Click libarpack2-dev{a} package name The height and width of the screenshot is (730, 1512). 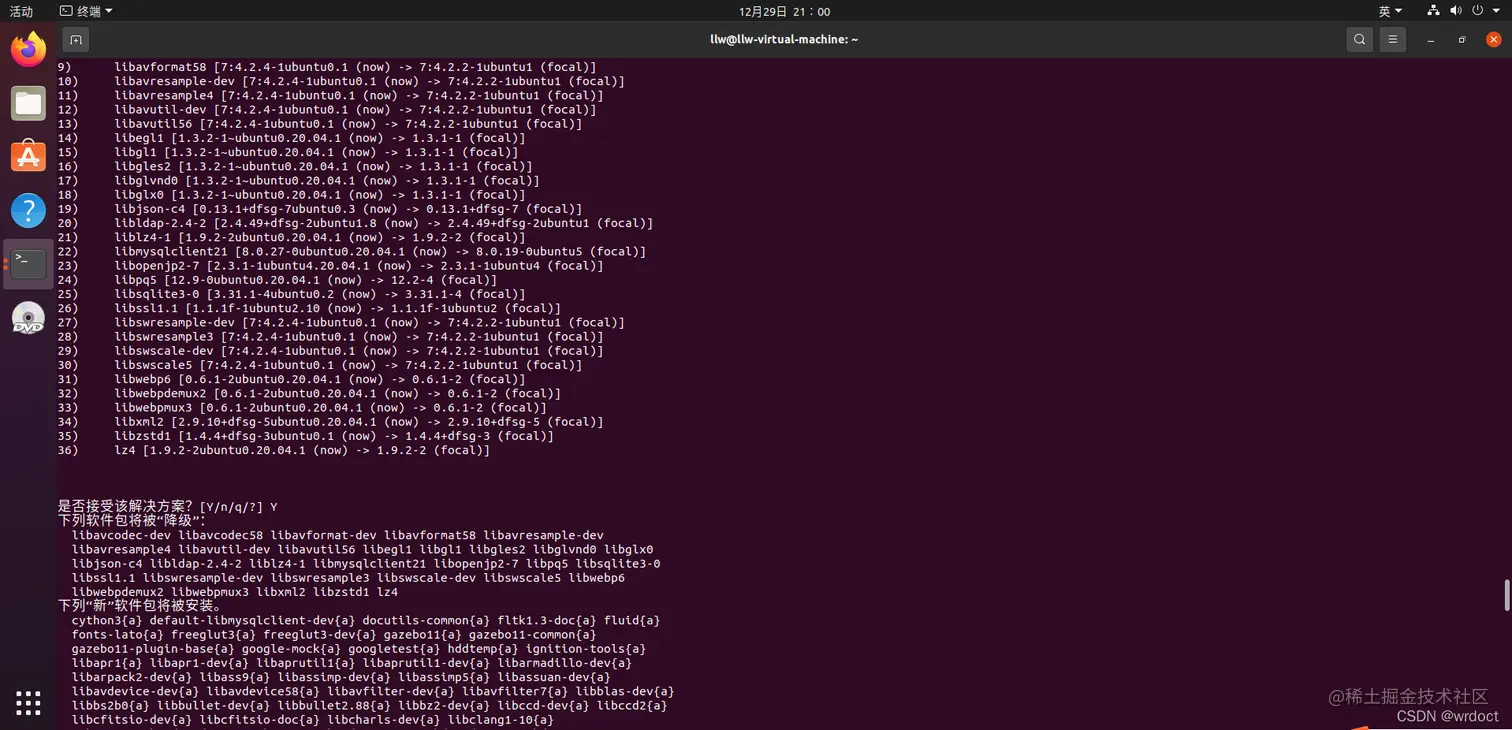point(129,677)
